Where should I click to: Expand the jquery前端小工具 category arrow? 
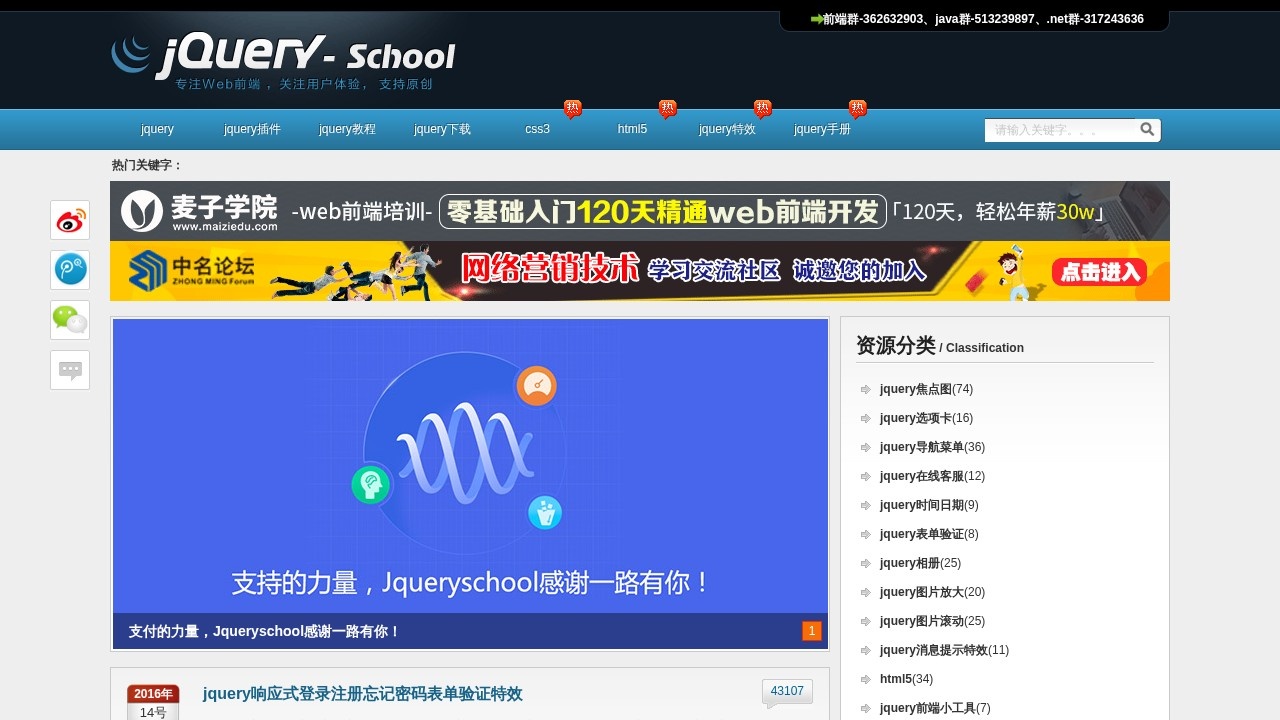coord(866,708)
